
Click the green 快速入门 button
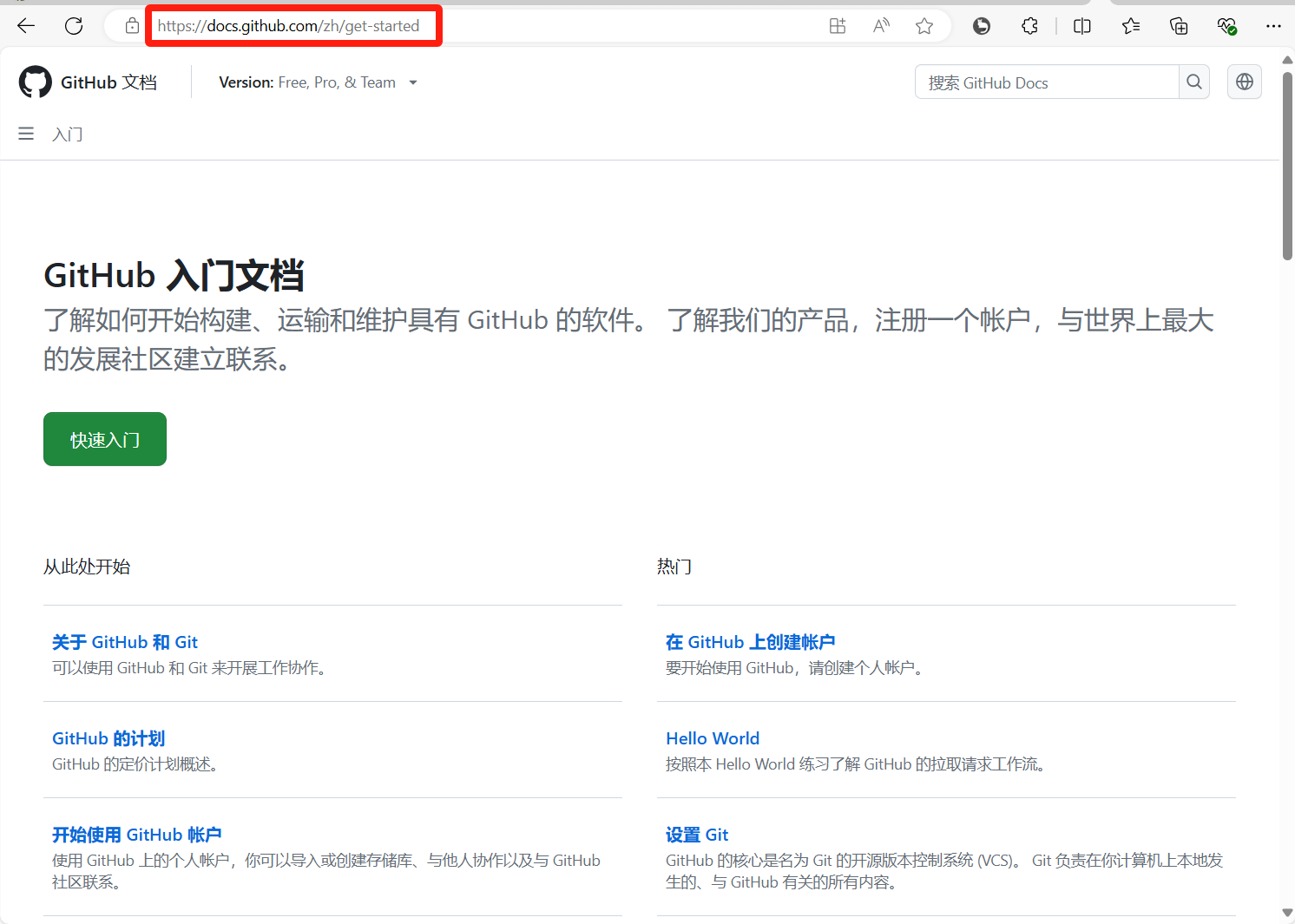(x=105, y=440)
